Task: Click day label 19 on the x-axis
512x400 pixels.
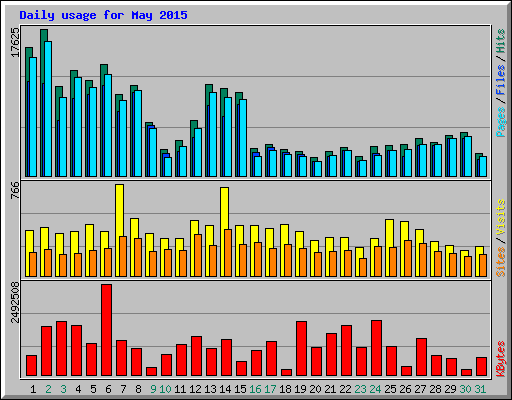Action: tap(300, 389)
